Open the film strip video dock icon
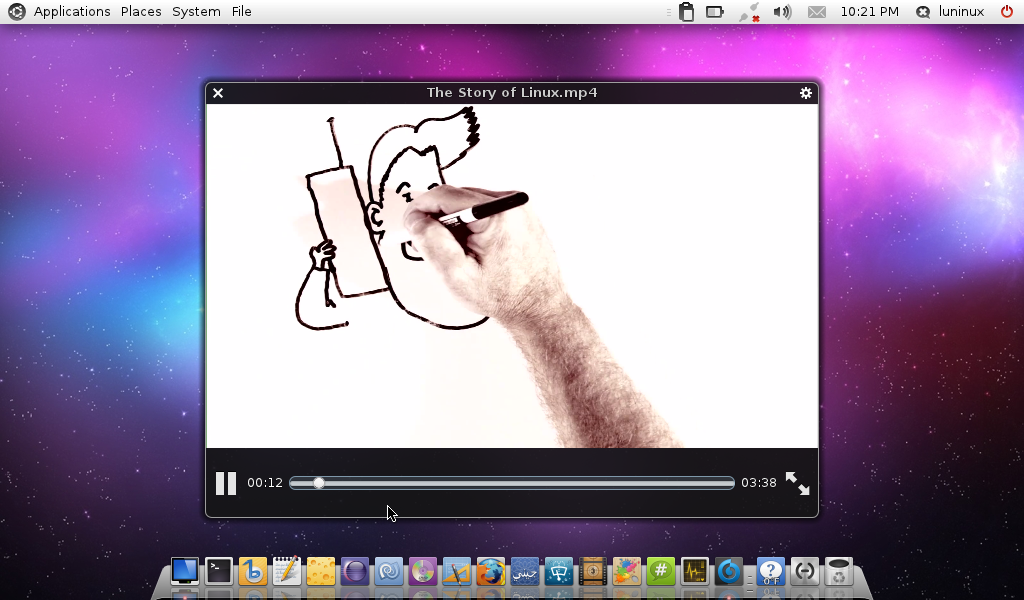This screenshot has width=1024, height=600. (x=593, y=571)
